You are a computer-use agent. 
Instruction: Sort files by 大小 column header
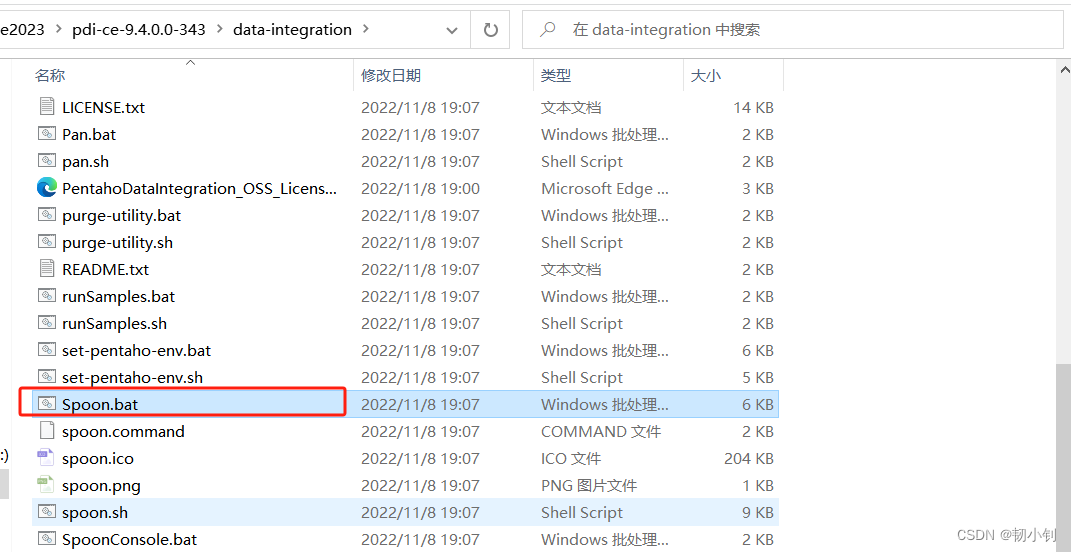click(706, 76)
